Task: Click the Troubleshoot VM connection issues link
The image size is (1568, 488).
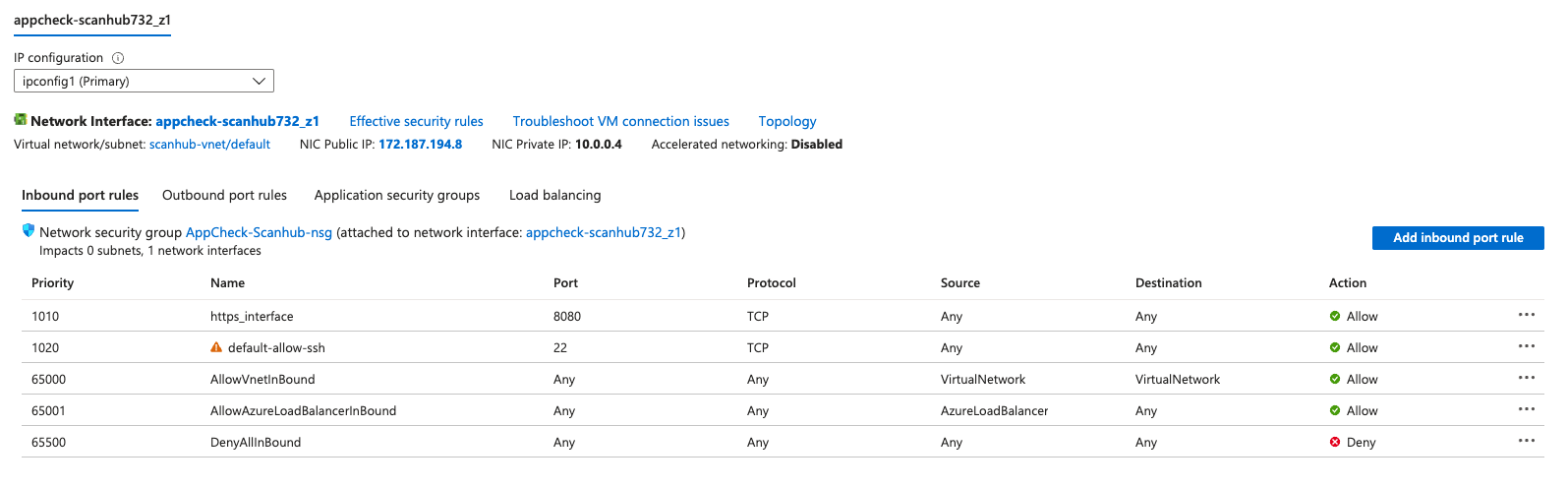Action: coord(620,121)
